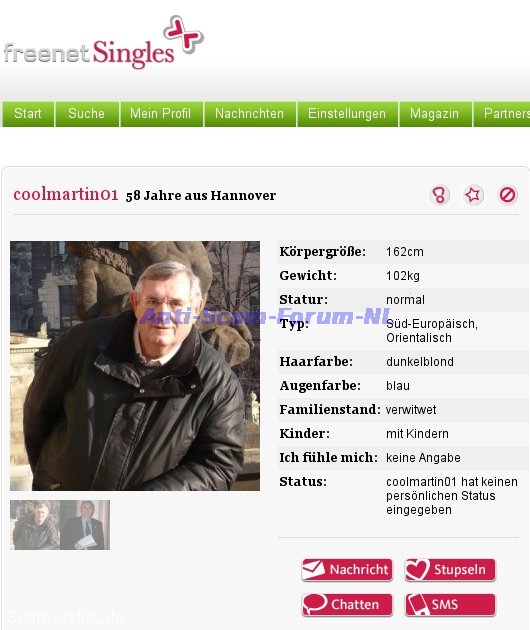Open the Nachrichten tab
Viewport: 530px width, 630px height.
250,114
